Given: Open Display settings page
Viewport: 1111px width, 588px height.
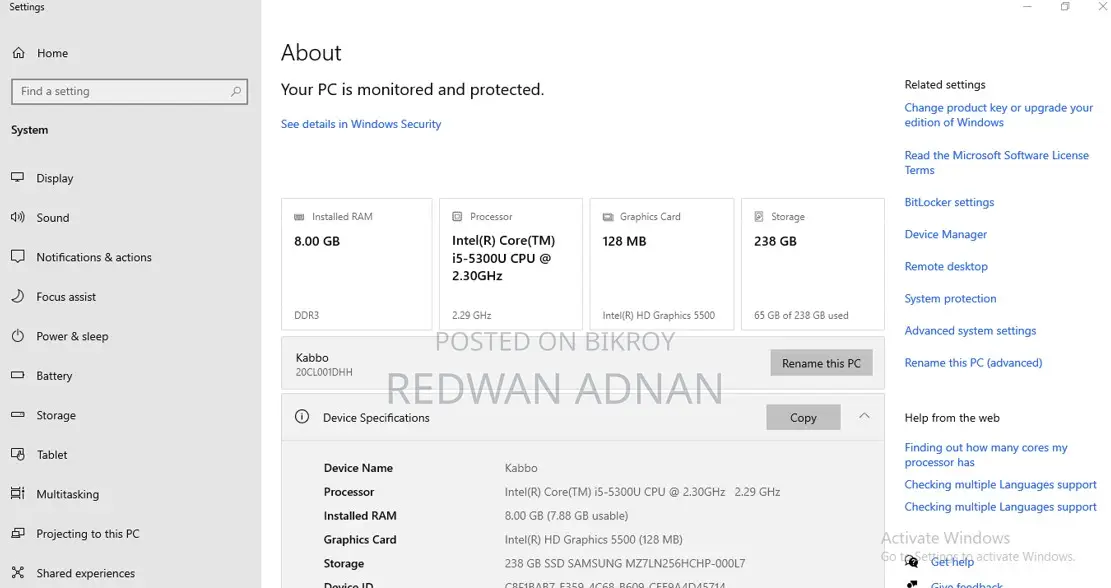Looking at the screenshot, I should 55,179.
